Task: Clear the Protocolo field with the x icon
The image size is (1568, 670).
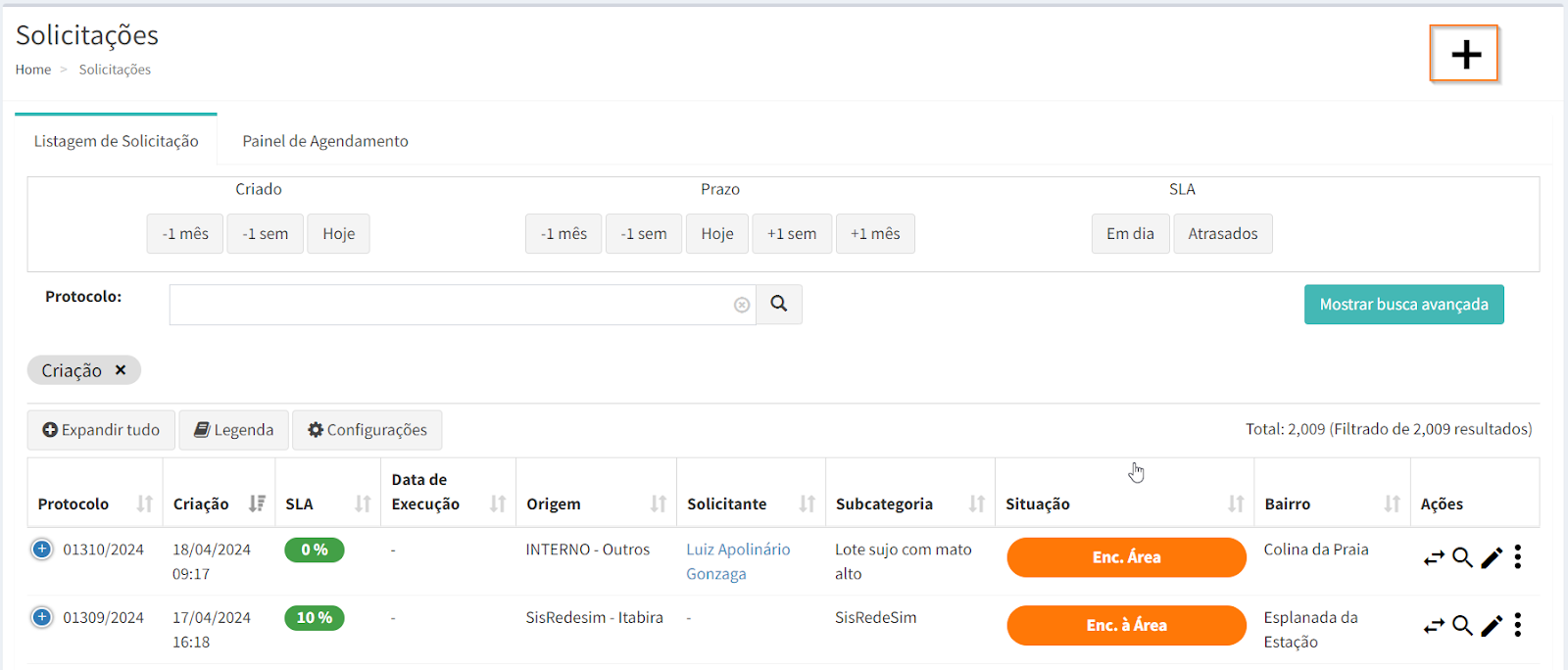Action: 742,306
